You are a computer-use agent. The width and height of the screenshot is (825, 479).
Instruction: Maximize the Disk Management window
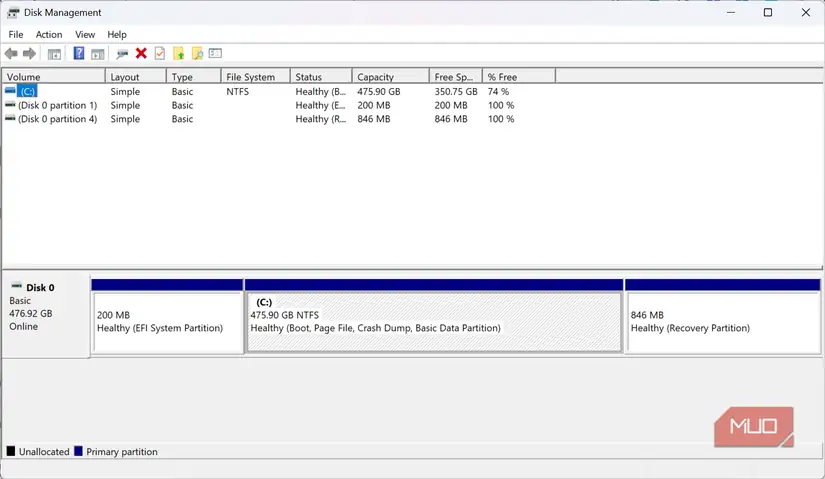point(768,13)
